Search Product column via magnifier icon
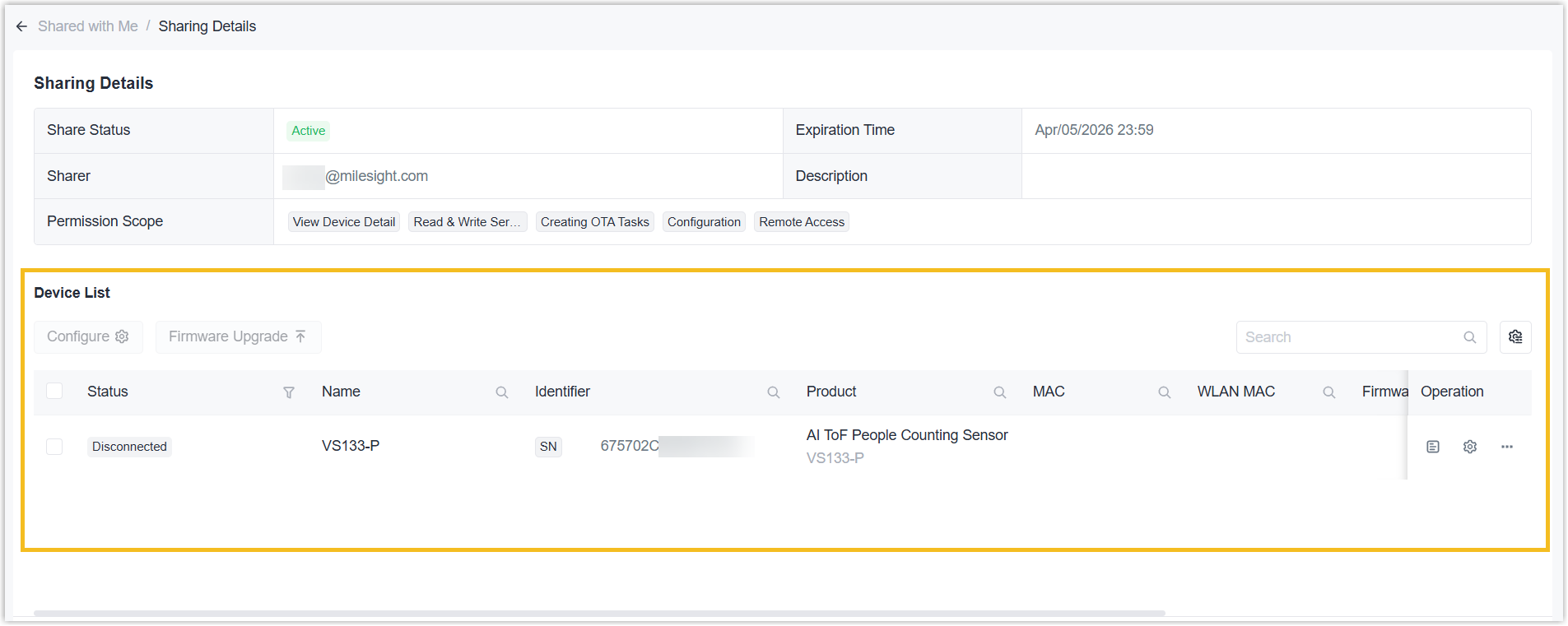This screenshot has height=626, width=1568. (x=999, y=392)
